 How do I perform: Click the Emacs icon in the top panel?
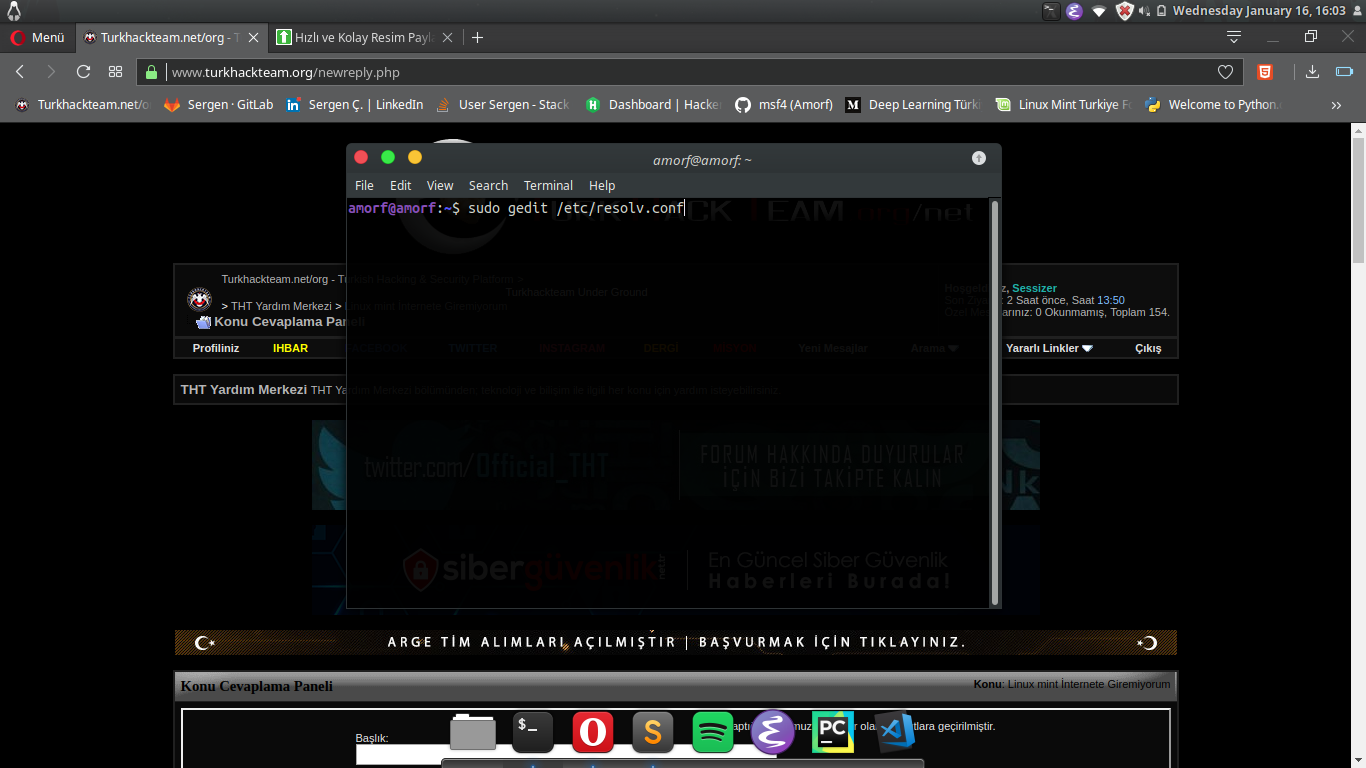click(1075, 11)
